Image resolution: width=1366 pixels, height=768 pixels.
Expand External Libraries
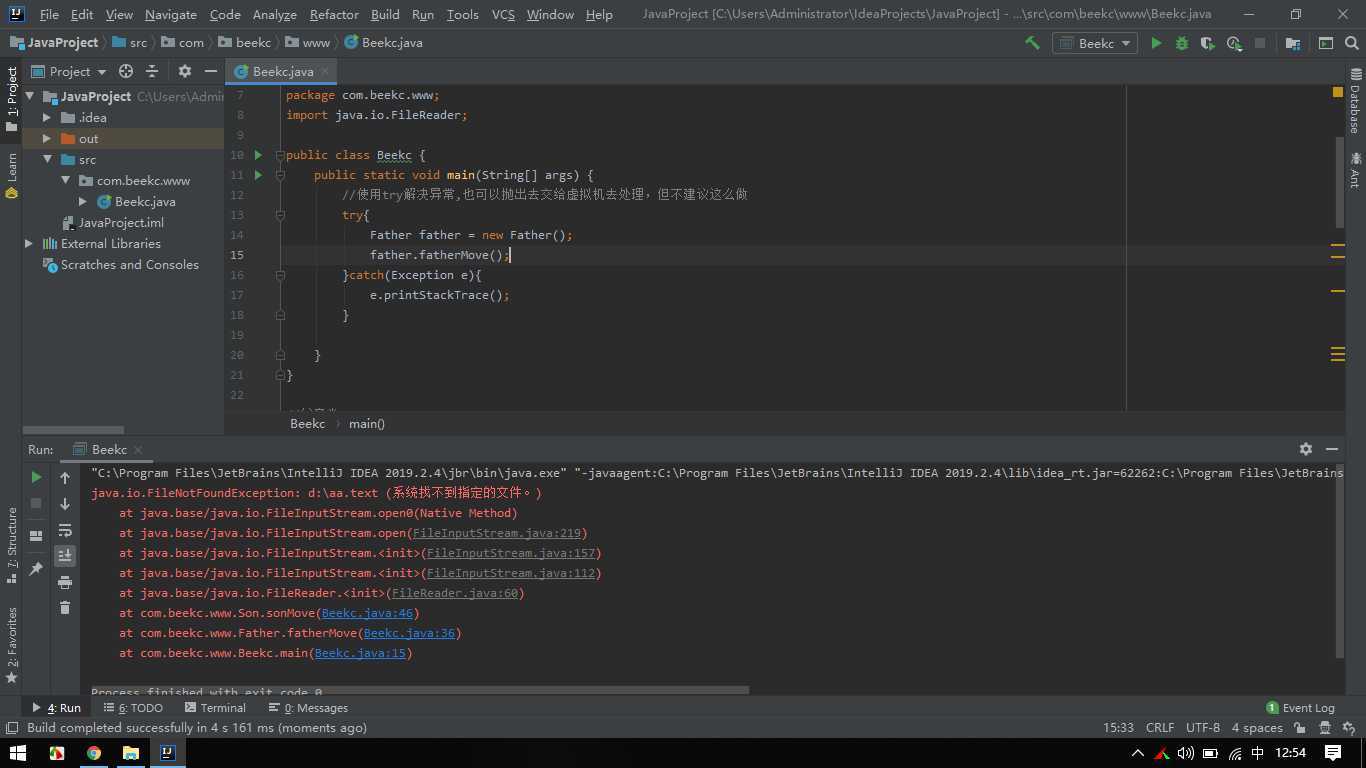click(x=29, y=243)
